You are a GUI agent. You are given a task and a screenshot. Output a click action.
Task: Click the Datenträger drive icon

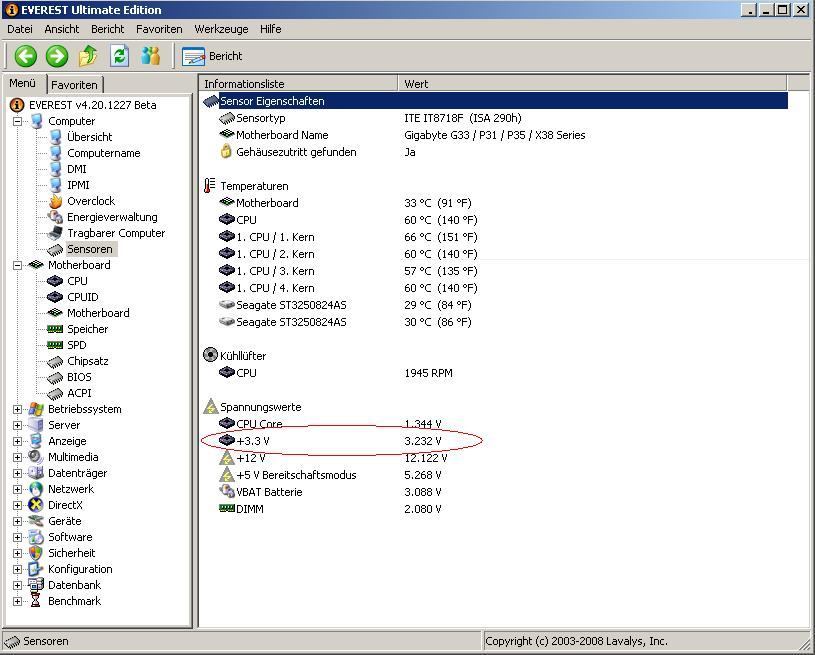click(x=36, y=473)
